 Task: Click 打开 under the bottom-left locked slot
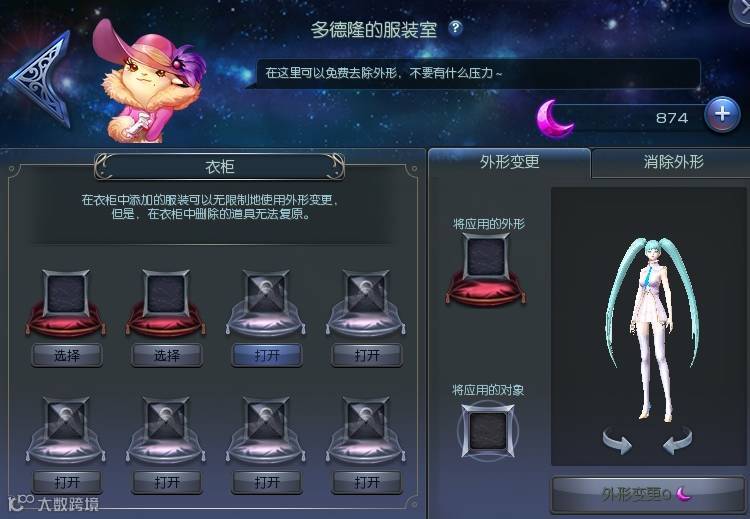pyautogui.click(x=66, y=482)
